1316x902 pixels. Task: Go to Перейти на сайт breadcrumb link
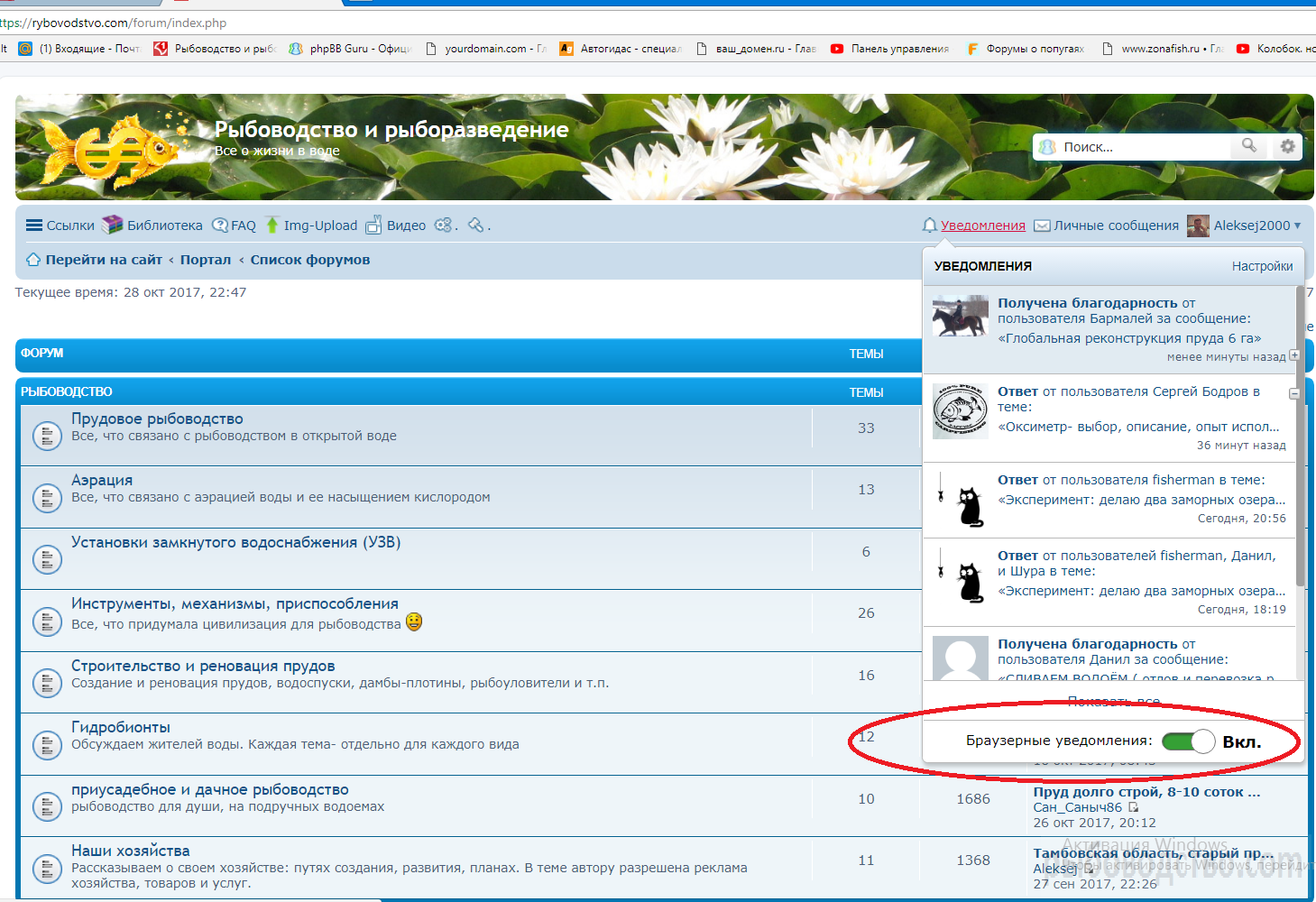coord(104,260)
